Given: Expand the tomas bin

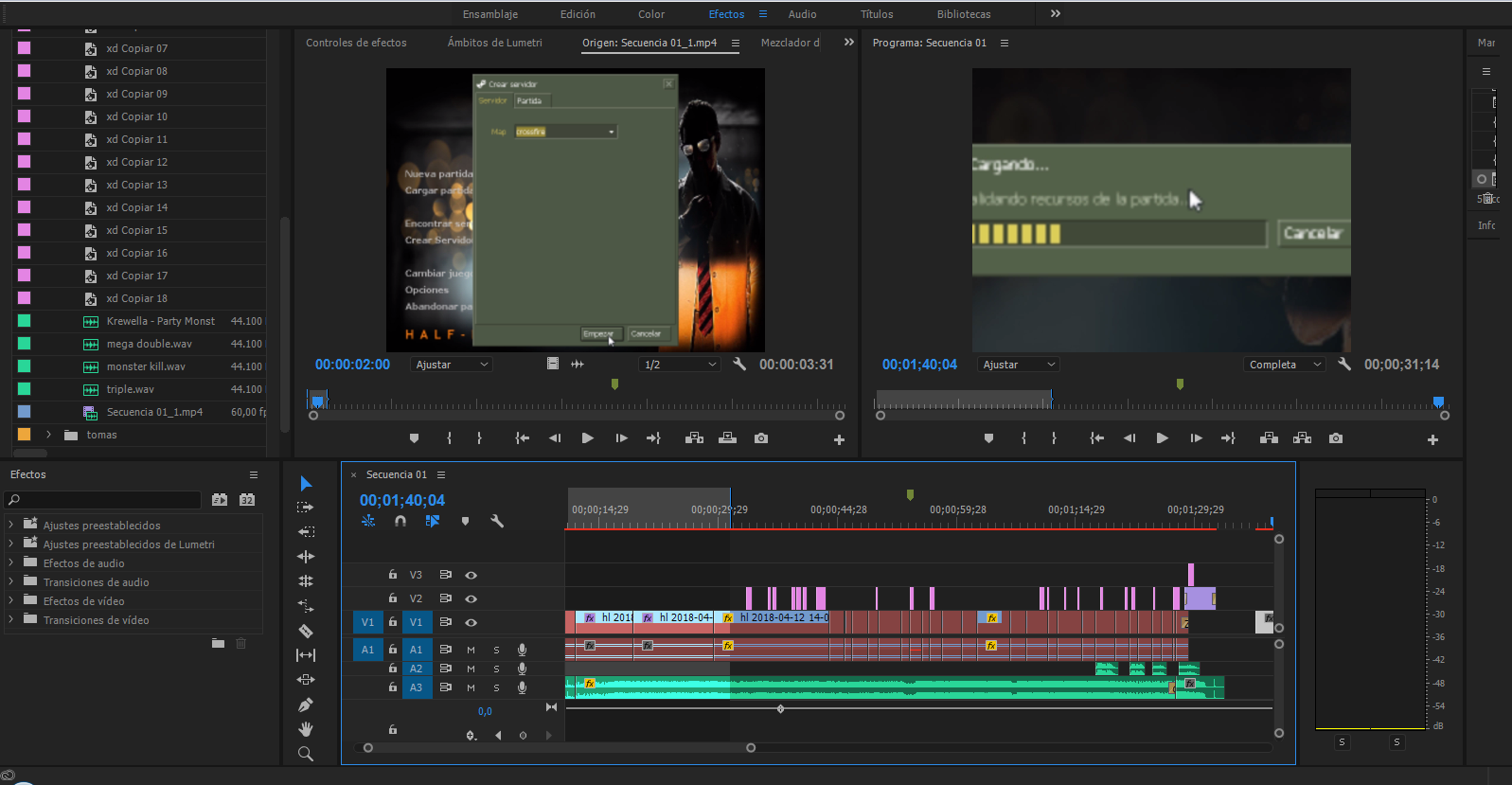Looking at the screenshot, I should point(48,435).
